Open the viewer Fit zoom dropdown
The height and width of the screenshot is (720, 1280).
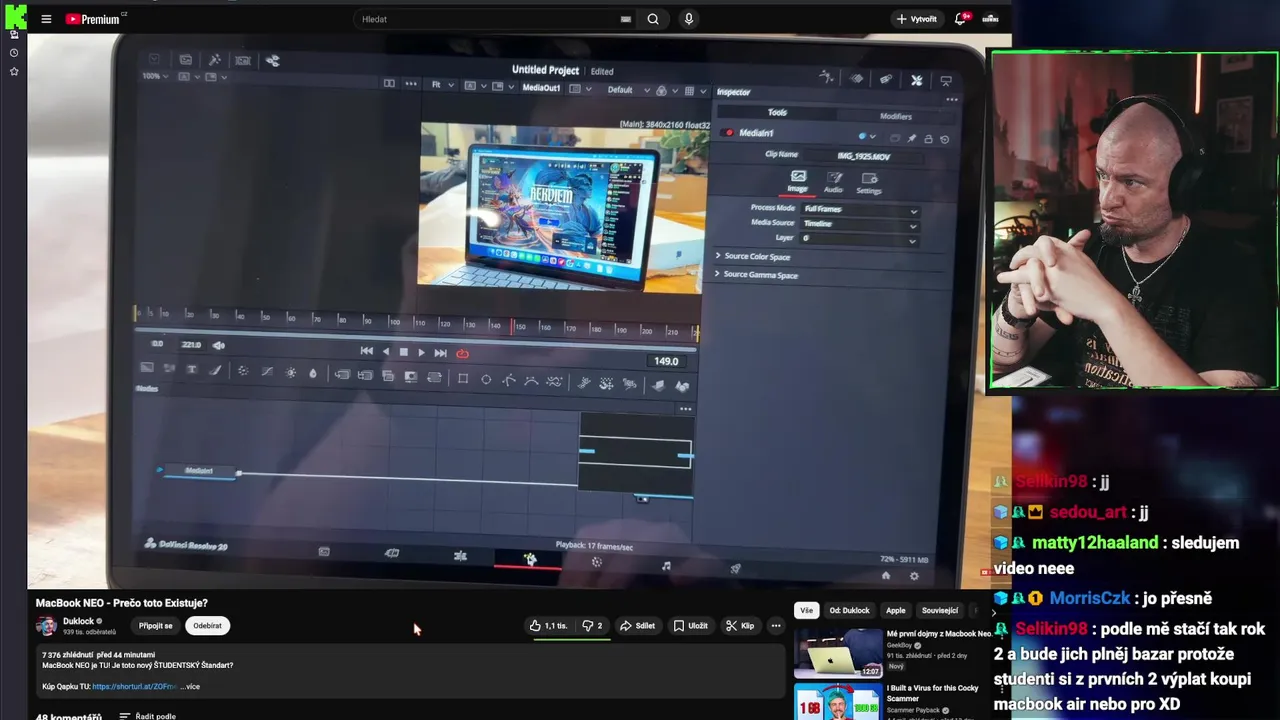[441, 86]
